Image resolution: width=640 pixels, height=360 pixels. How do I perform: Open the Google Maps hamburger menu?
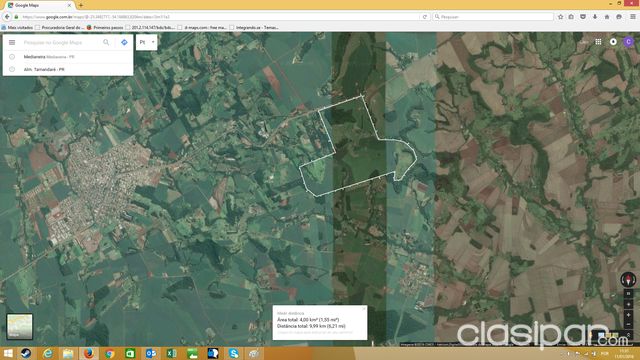12,42
